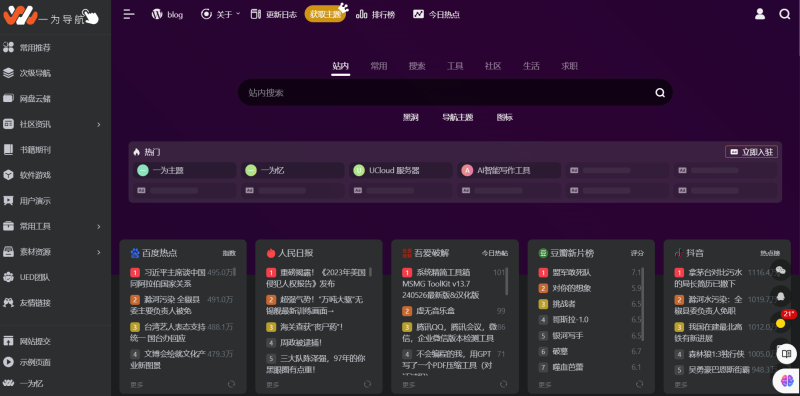The height and width of the screenshot is (396, 800).
Task: Refresh the 吾爱破解 card
Action: (x=504, y=384)
